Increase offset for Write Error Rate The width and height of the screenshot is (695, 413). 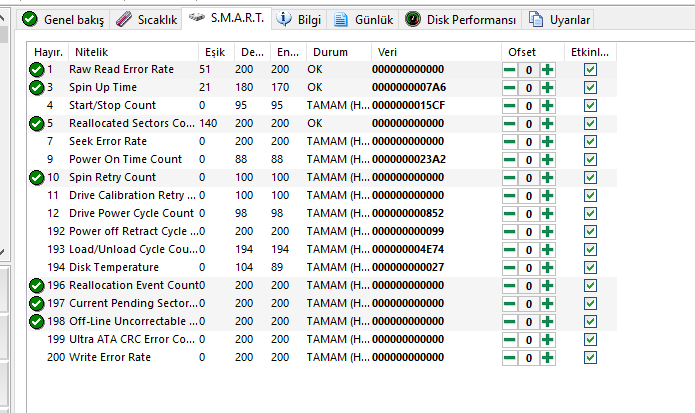point(547,358)
